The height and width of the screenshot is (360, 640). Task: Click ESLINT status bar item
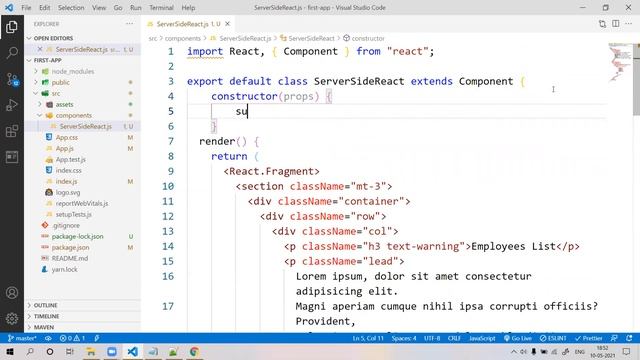point(553,338)
